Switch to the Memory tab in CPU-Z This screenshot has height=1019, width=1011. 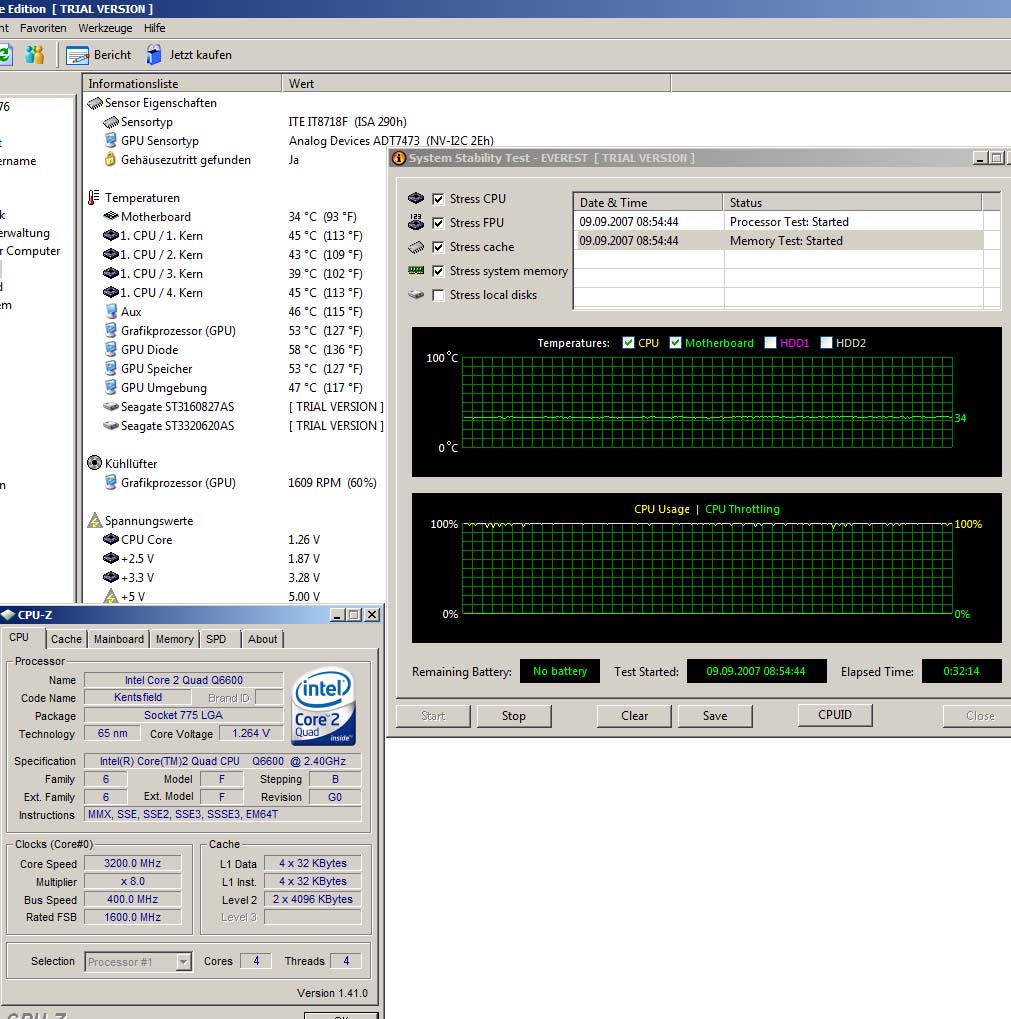174,639
